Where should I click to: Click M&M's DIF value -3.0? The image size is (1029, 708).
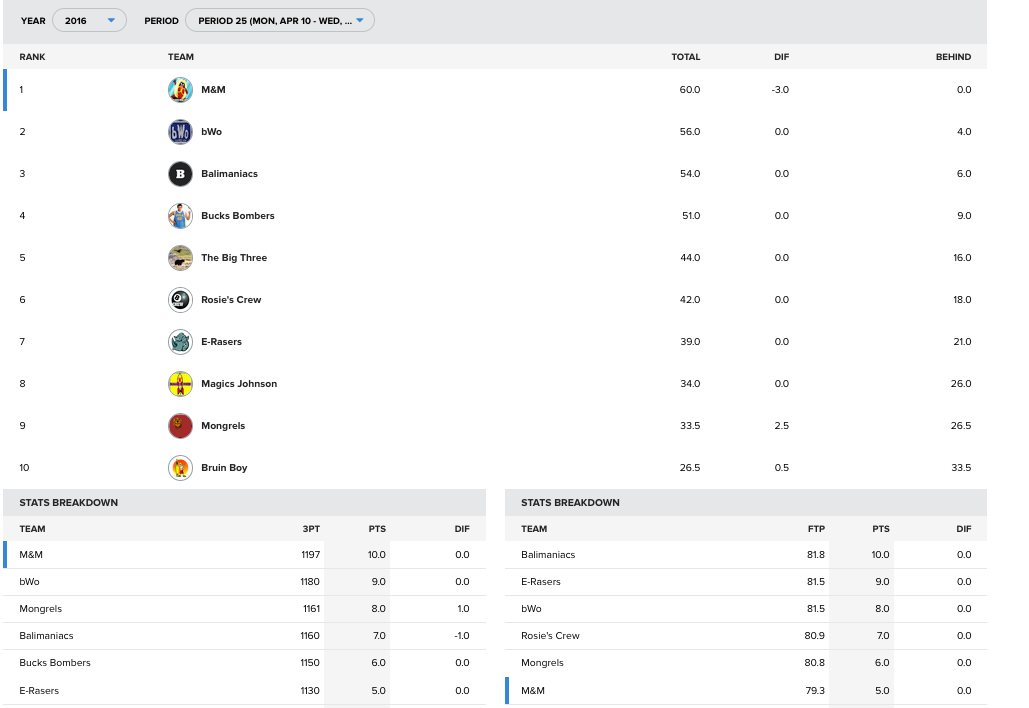[x=780, y=90]
